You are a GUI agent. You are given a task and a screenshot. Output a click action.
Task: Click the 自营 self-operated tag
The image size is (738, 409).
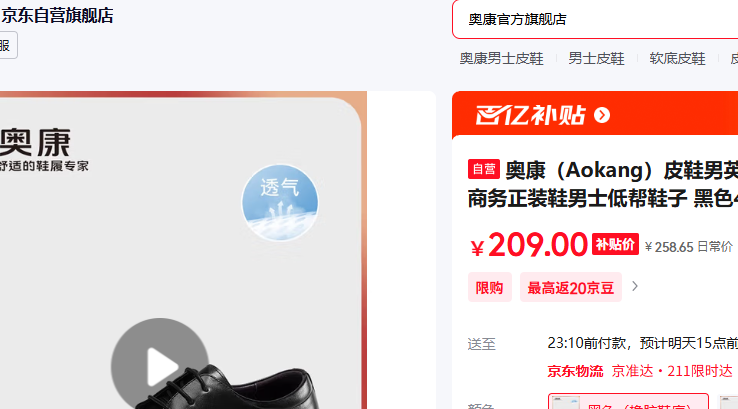point(483,169)
